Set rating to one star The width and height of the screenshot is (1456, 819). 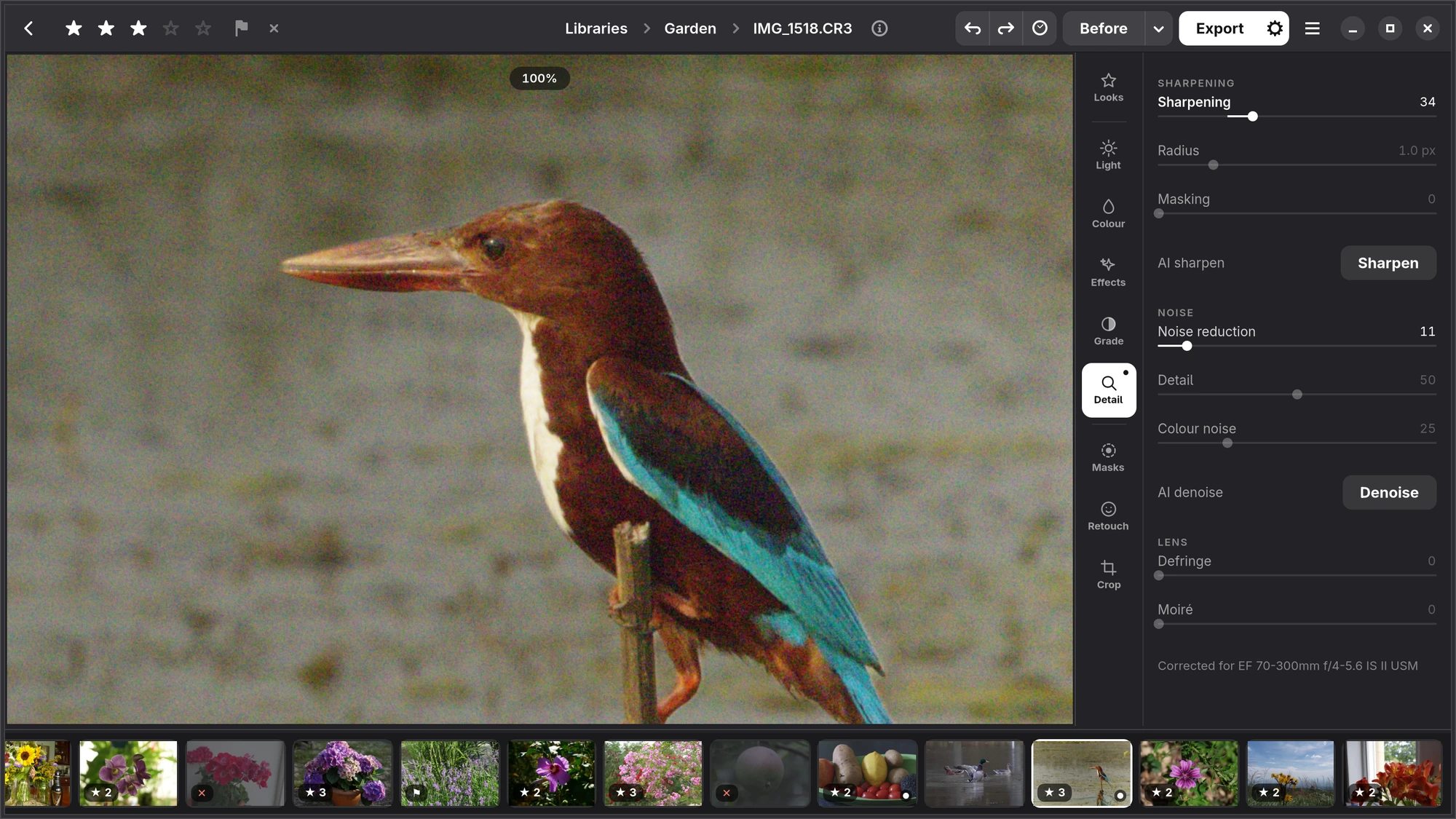[74, 28]
